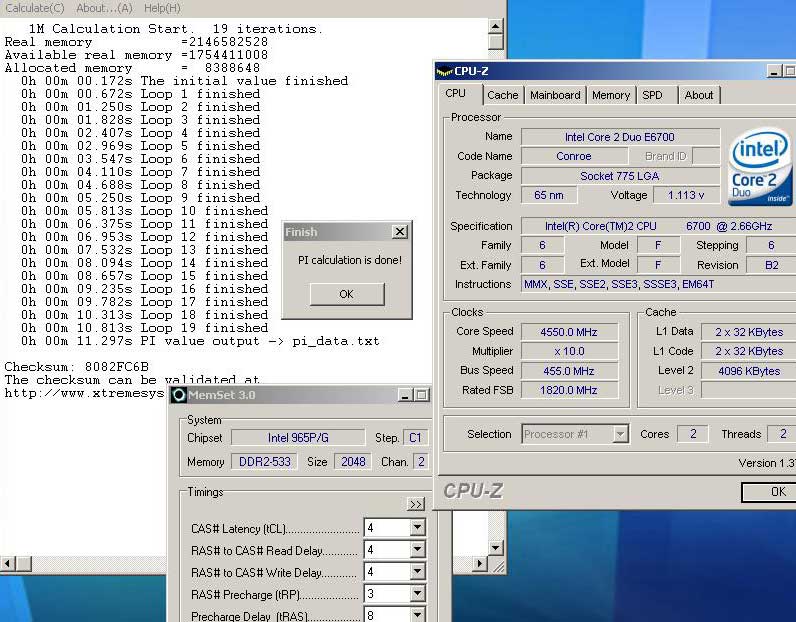Switch to the Memory tab in CPU-Z
Screen dimensions: 796x622
pos(611,95)
